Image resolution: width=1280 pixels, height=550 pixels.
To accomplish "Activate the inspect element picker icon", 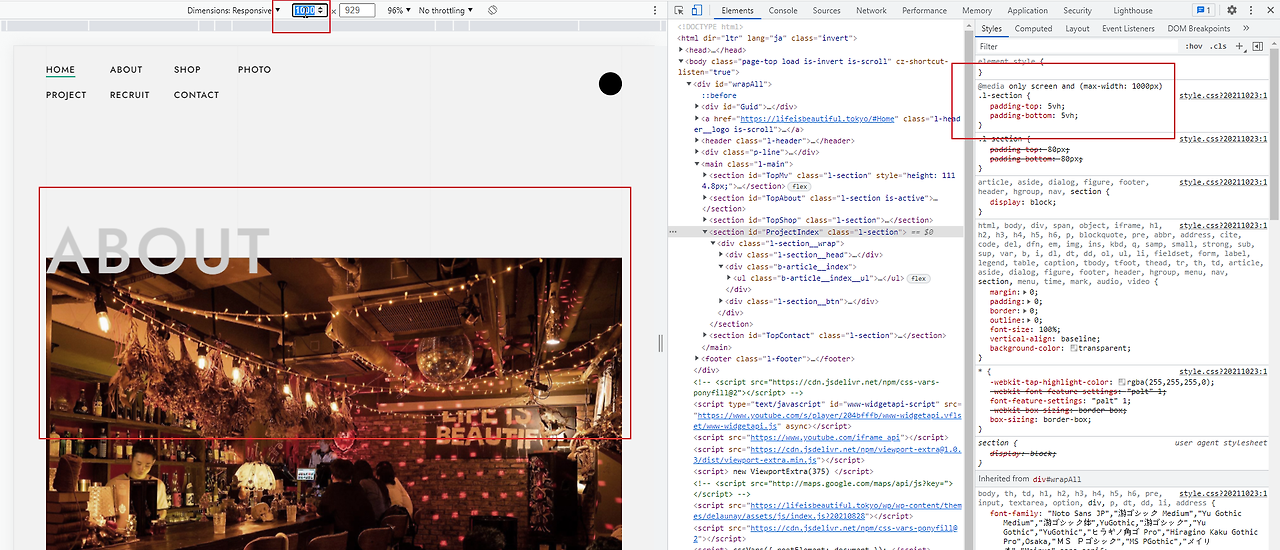I will 680,10.
